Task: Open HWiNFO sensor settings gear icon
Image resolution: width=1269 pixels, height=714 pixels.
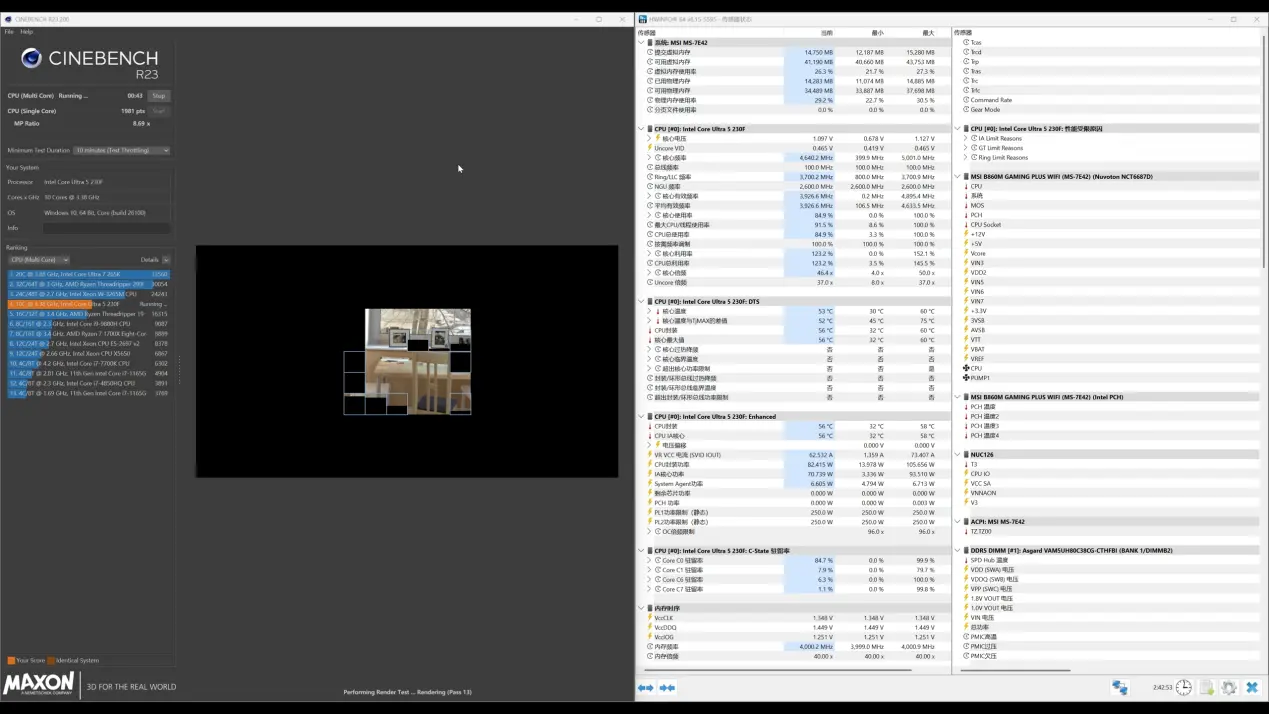Action: coord(1229,688)
